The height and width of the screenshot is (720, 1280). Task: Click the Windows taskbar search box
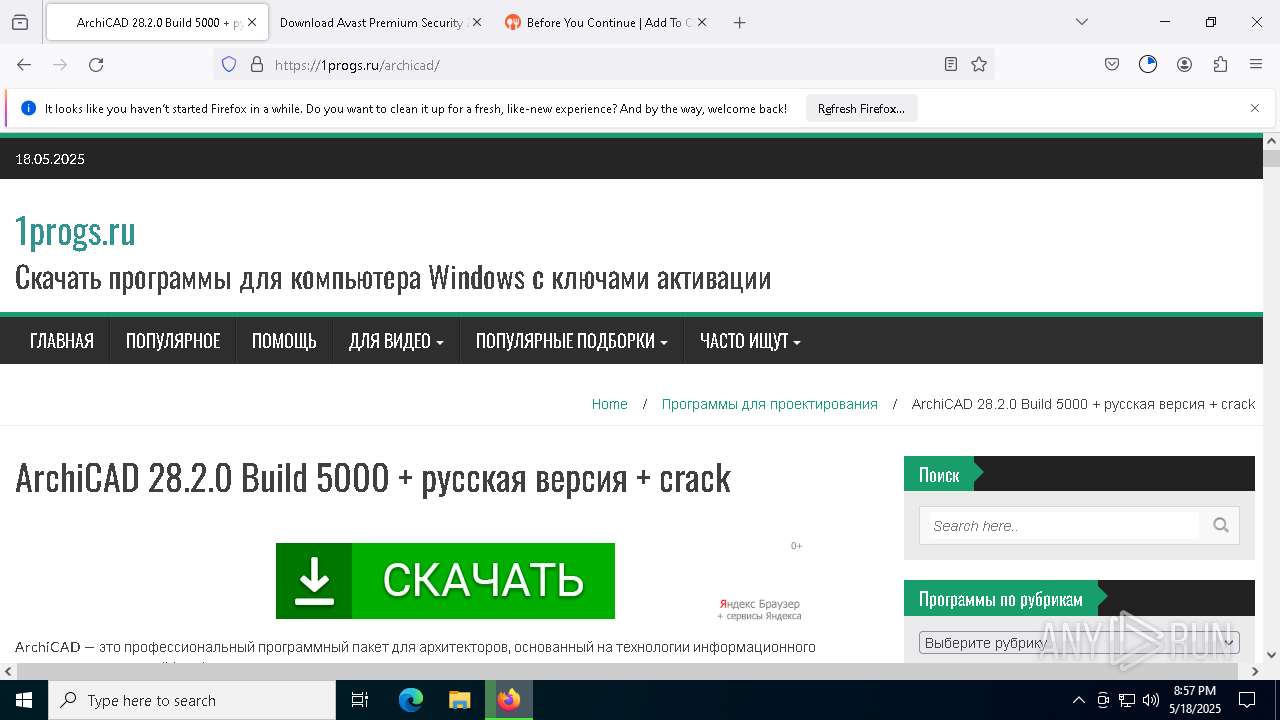192,700
